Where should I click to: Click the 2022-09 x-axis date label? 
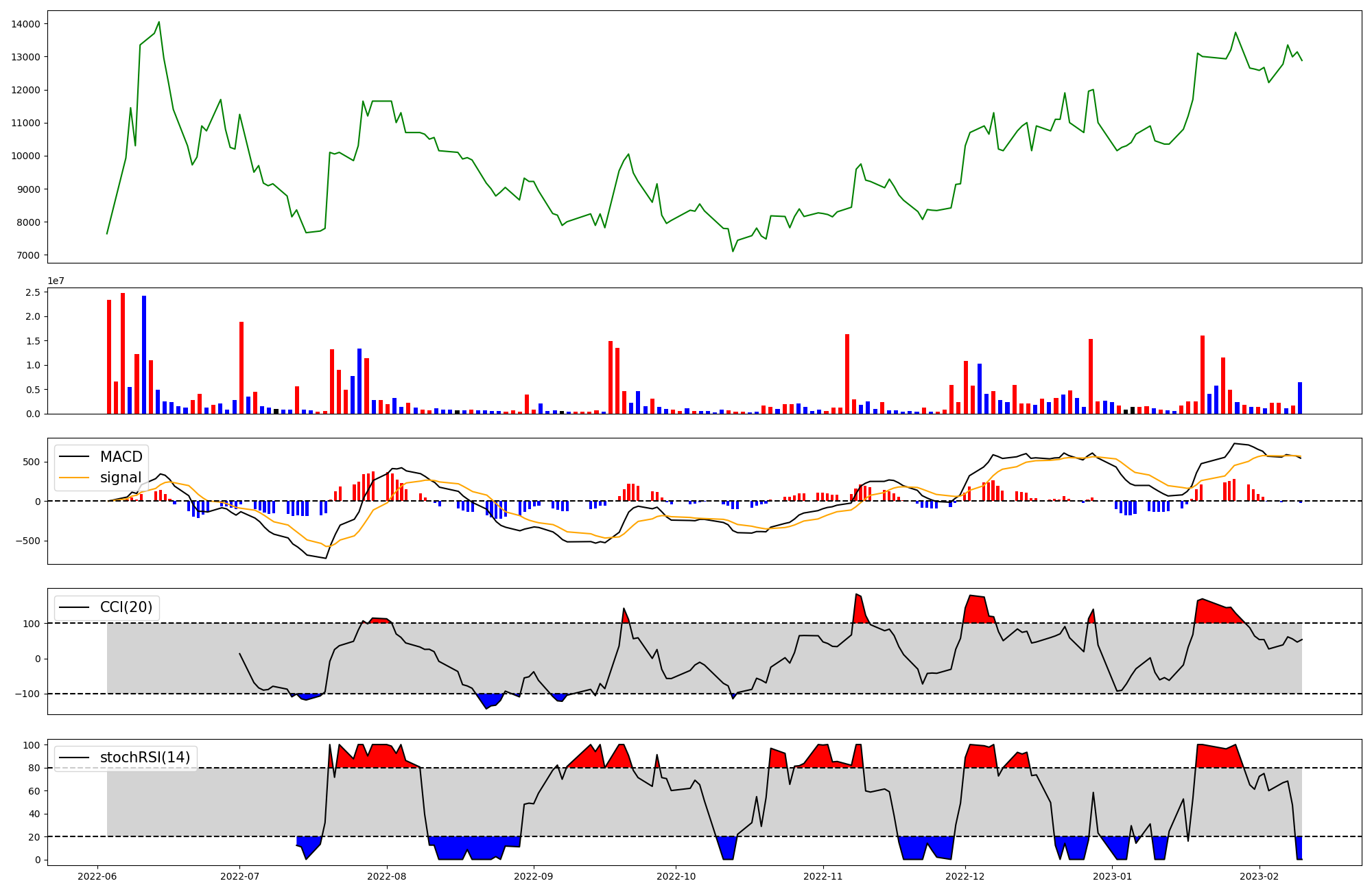point(533,876)
